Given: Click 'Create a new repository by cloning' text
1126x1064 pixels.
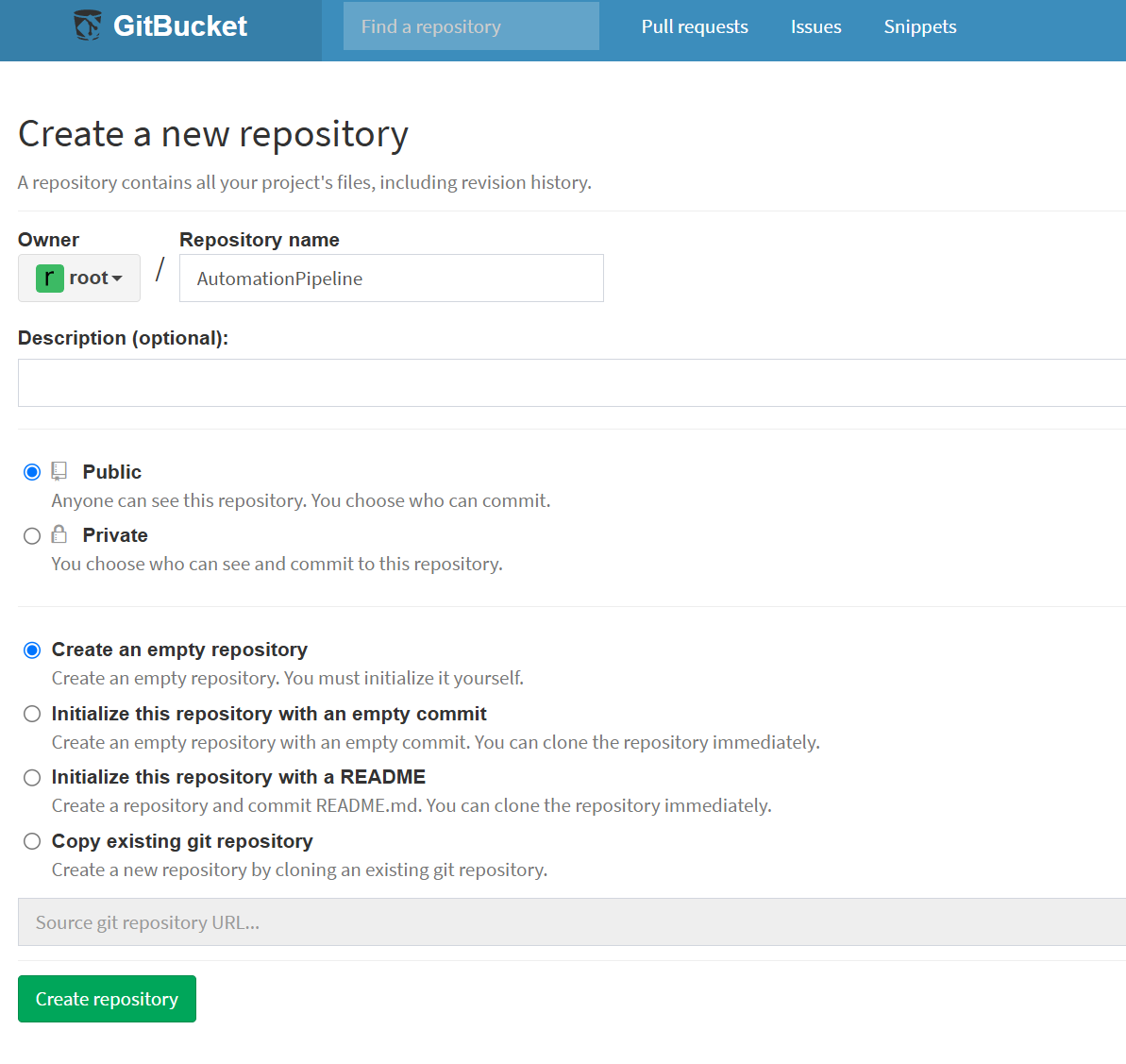Looking at the screenshot, I should click(x=299, y=870).
